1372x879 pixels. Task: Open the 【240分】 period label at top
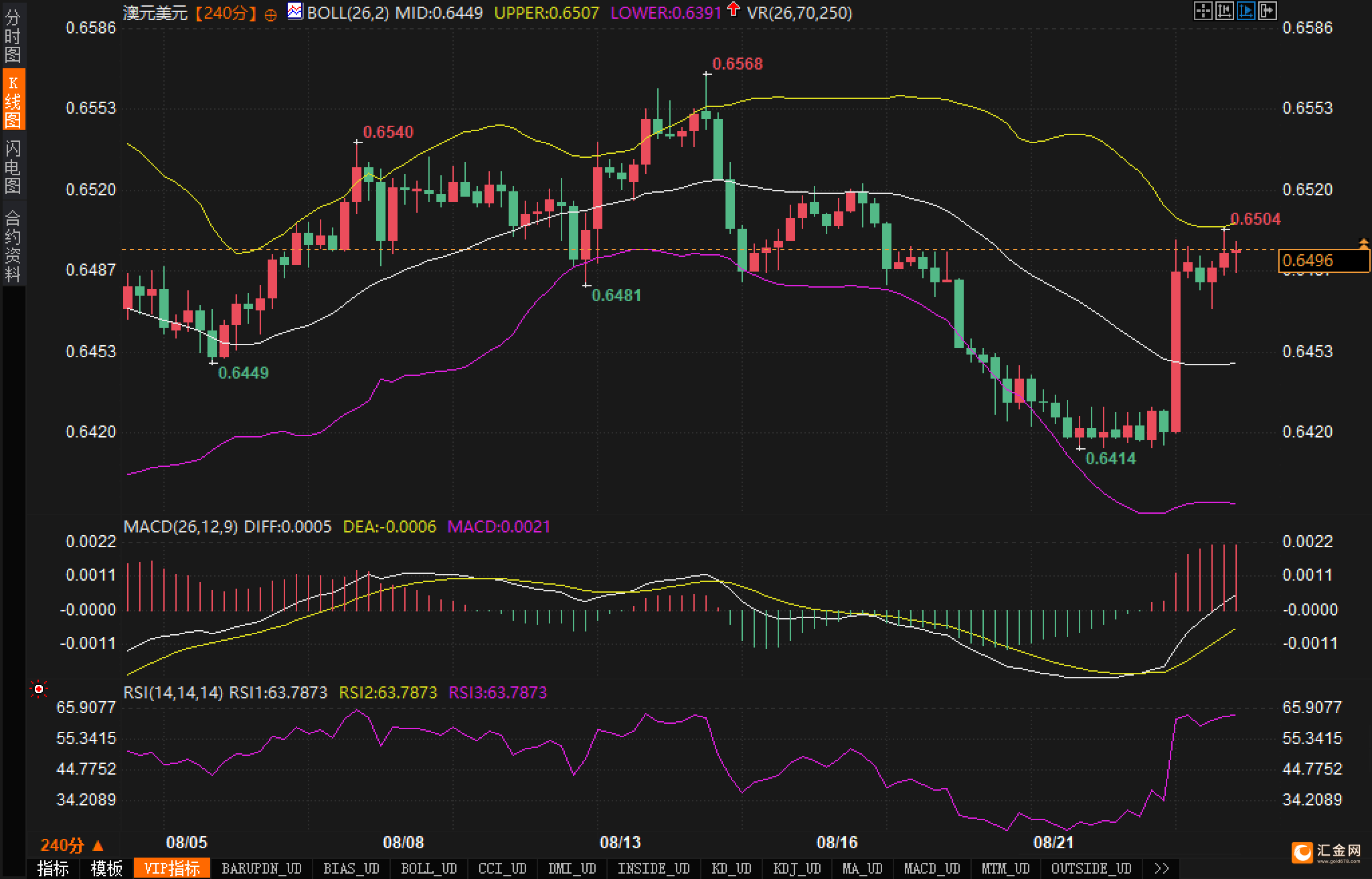226,13
